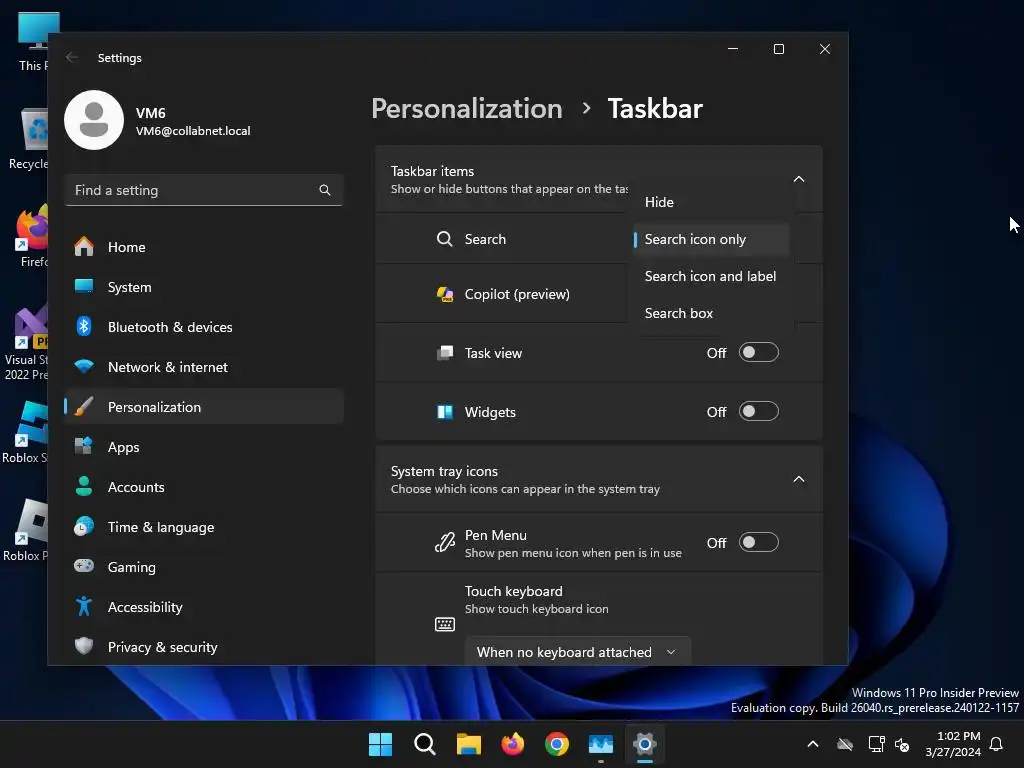
Task: Go to Bluetooth & devices
Action: [x=204, y=327]
